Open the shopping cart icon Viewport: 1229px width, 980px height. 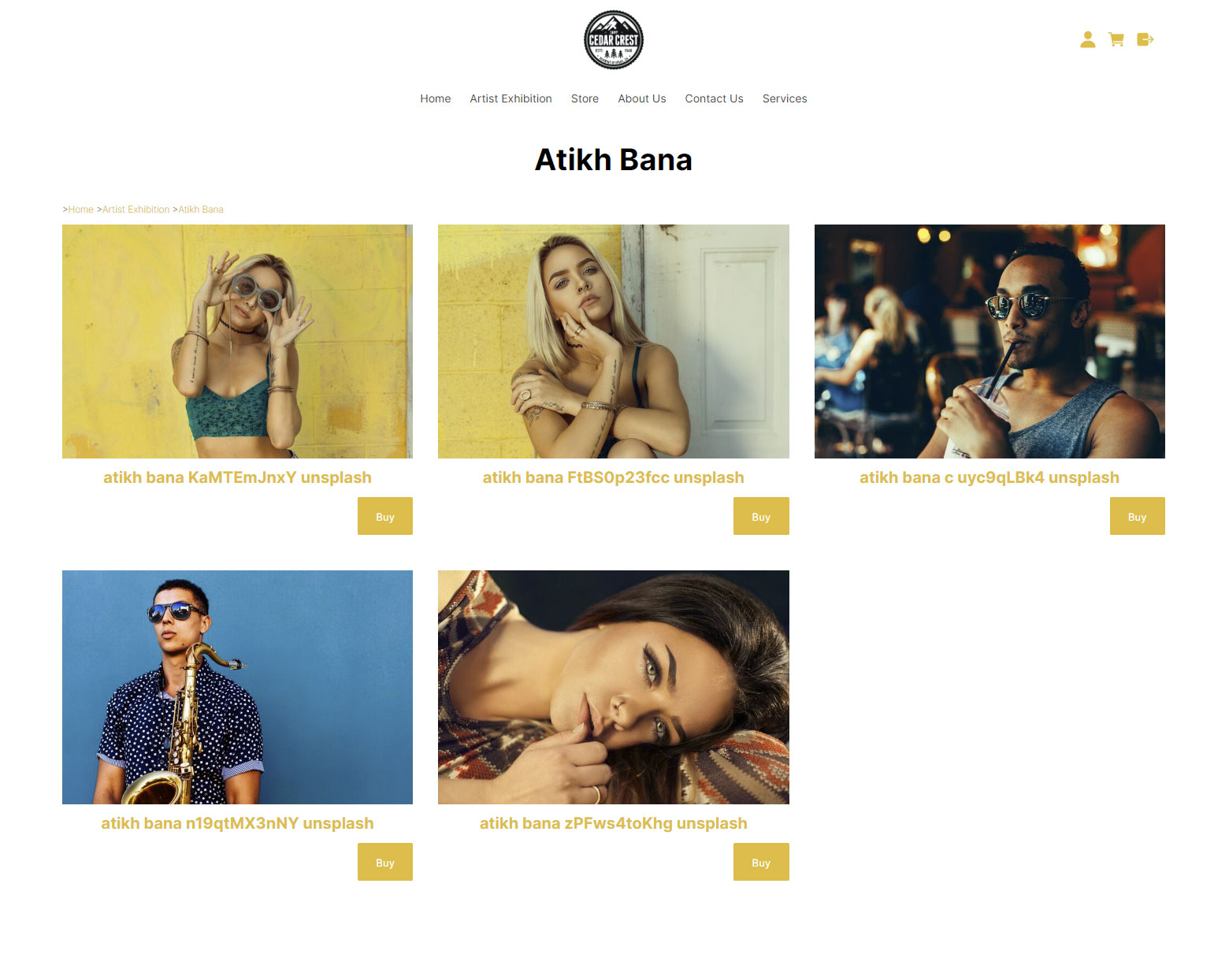[1116, 39]
